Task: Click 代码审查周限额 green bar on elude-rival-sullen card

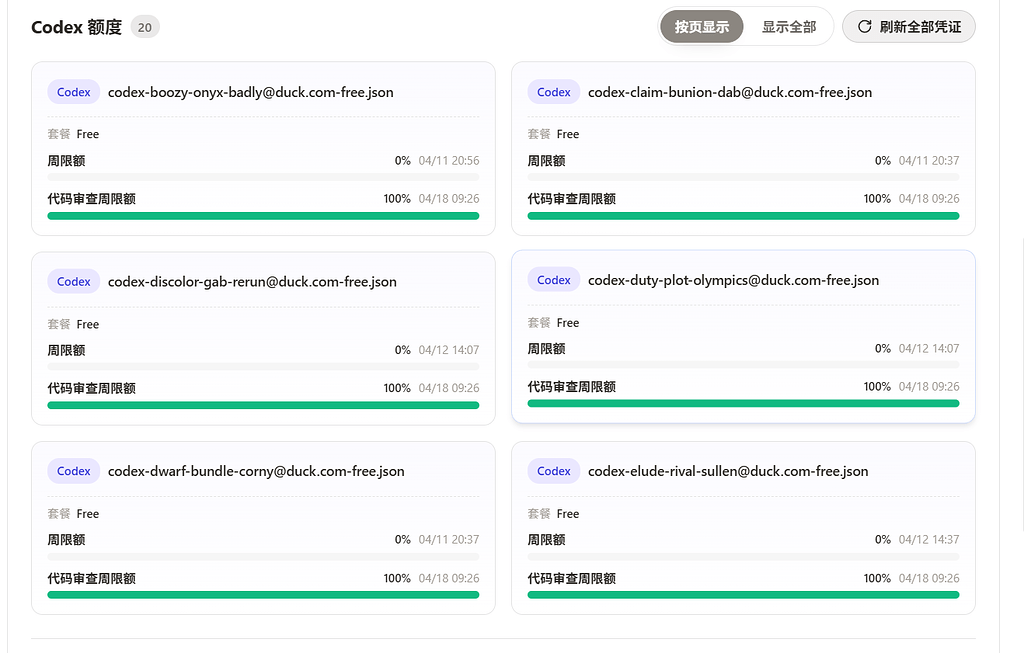Action: (743, 595)
